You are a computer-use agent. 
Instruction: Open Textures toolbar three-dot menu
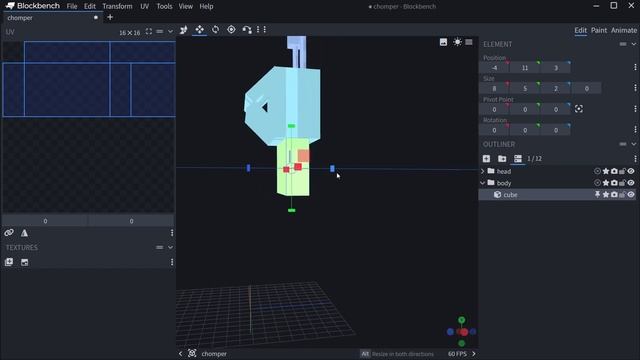(x=172, y=262)
